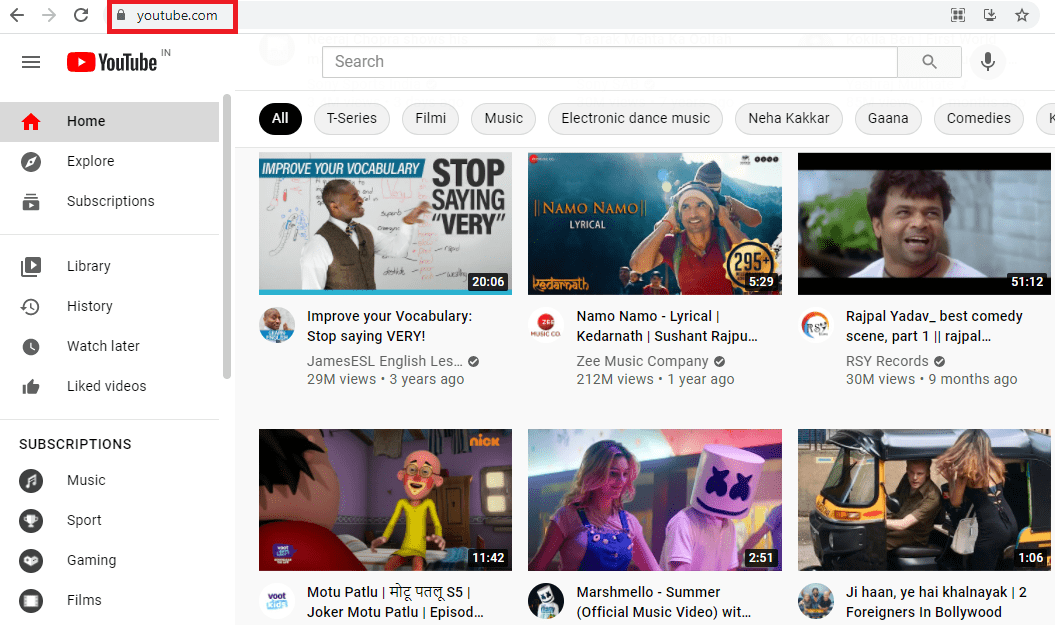Visit 'JamesESL English Les...' channel name
The image size is (1055, 625).
385,361
